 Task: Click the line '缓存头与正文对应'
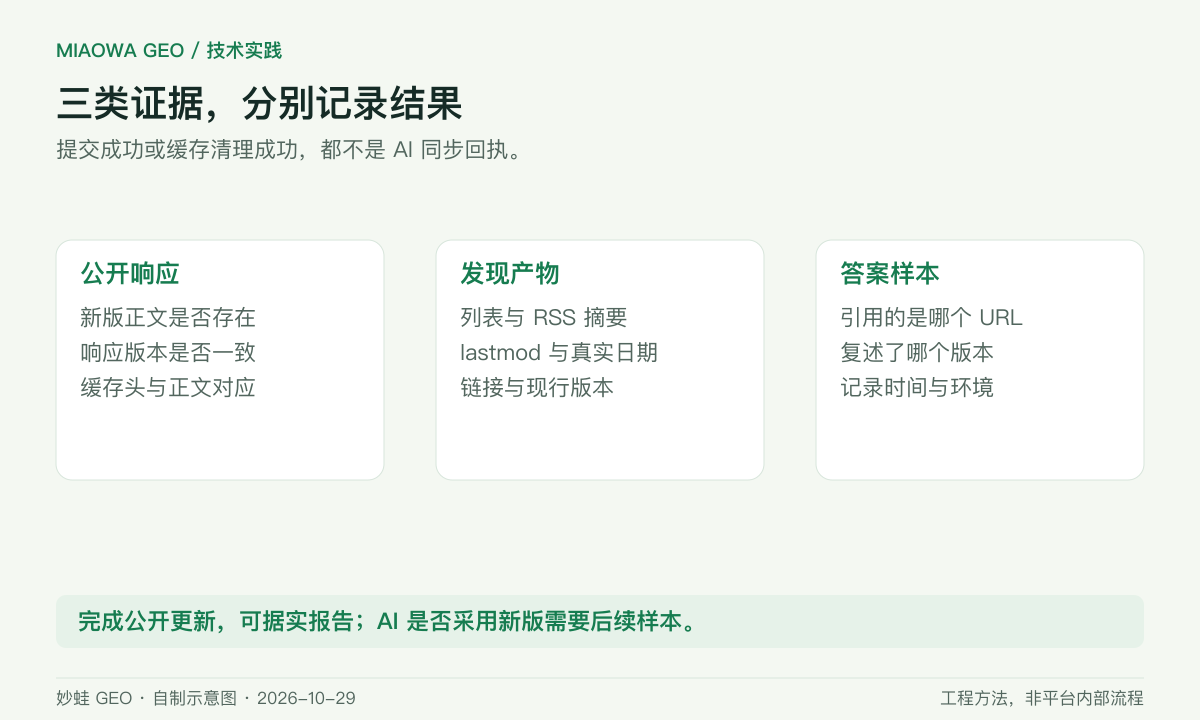168,388
